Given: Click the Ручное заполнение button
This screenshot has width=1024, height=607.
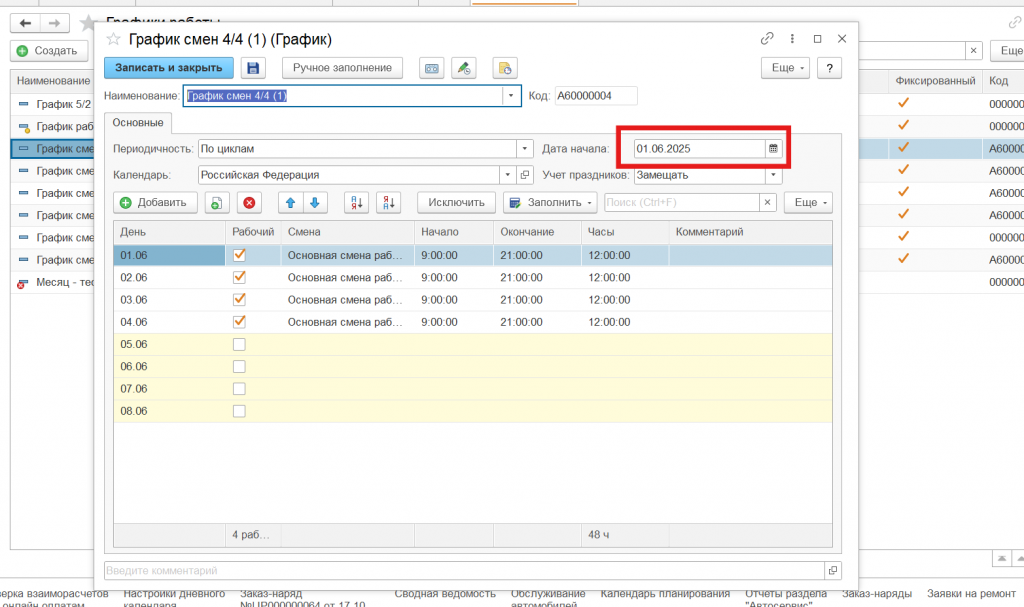Looking at the screenshot, I should (343, 68).
